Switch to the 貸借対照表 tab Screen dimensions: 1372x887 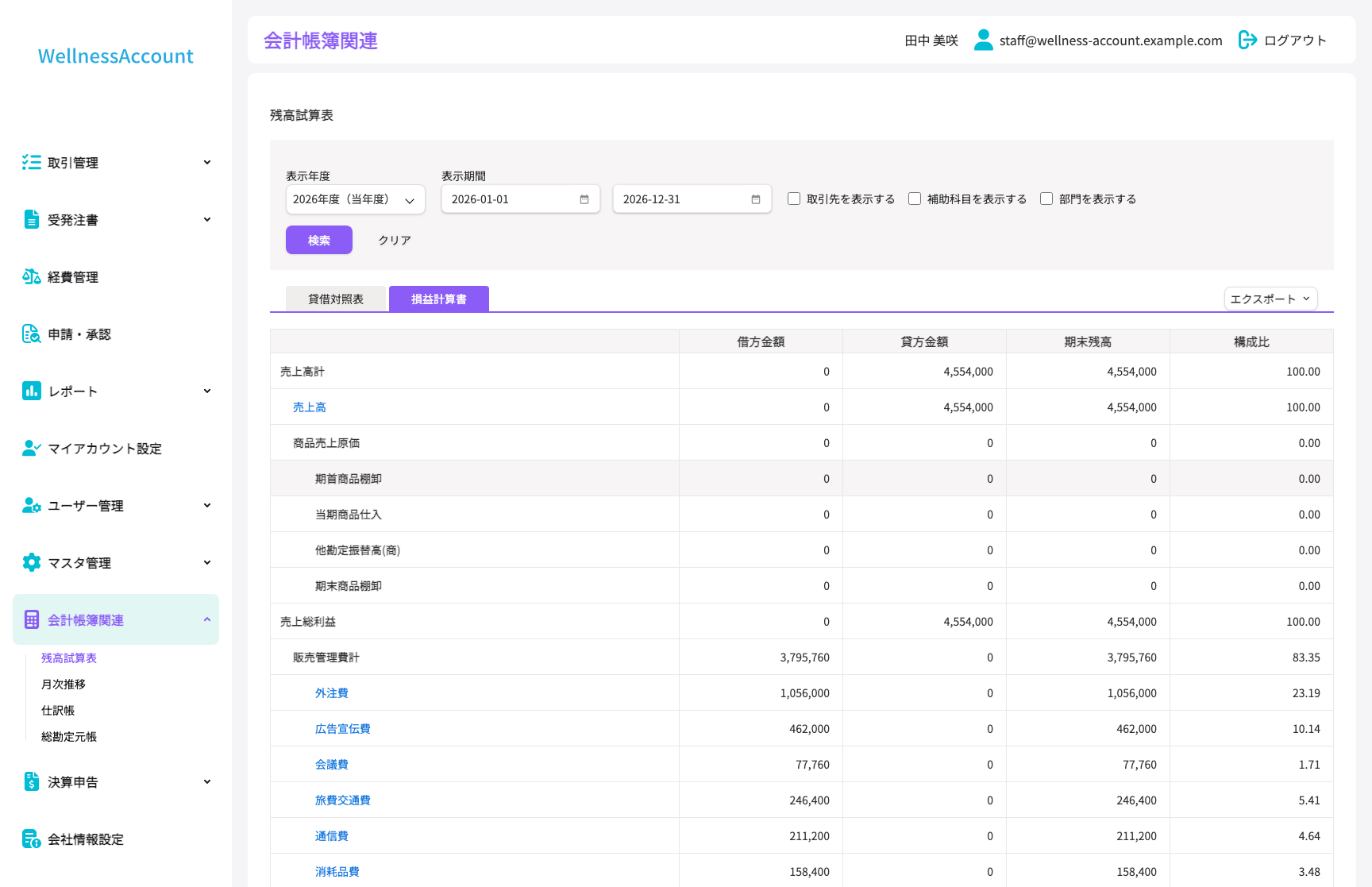(x=336, y=299)
